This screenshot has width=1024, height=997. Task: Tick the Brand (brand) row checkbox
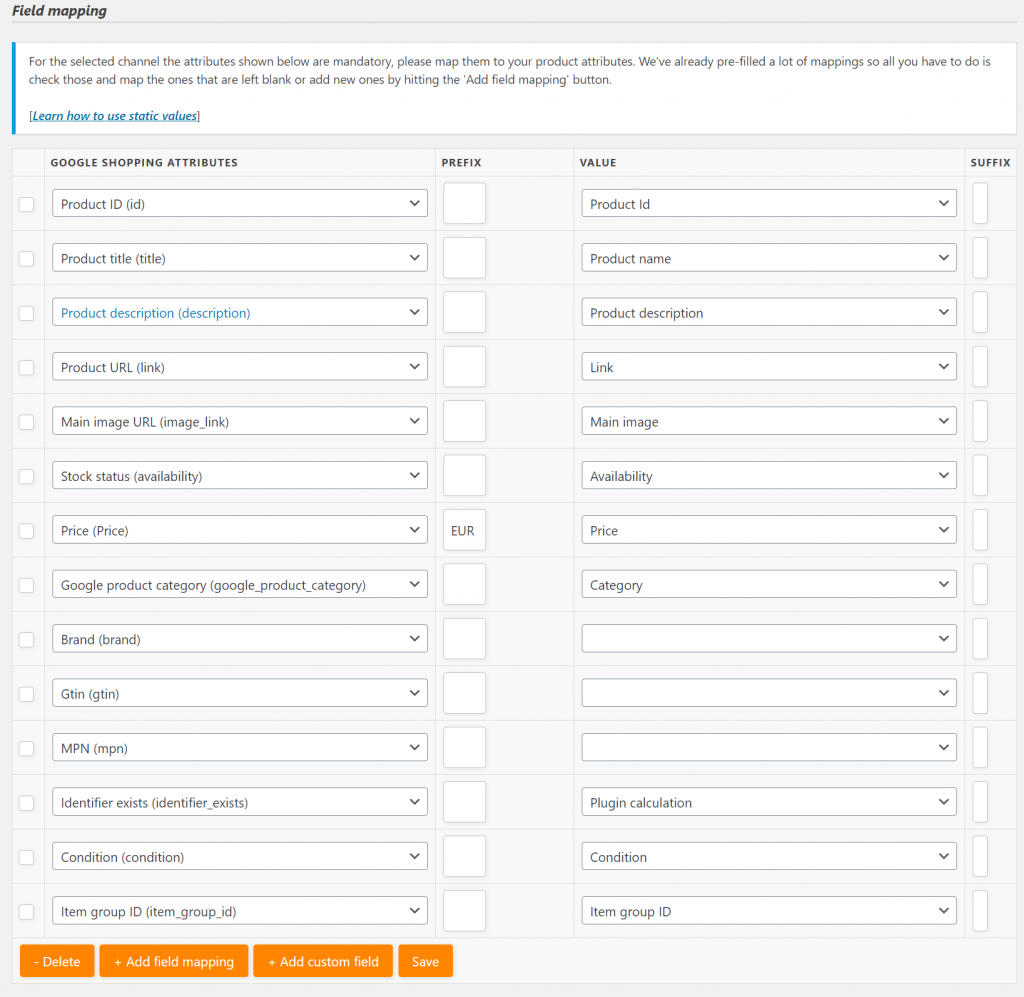pos(26,640)
